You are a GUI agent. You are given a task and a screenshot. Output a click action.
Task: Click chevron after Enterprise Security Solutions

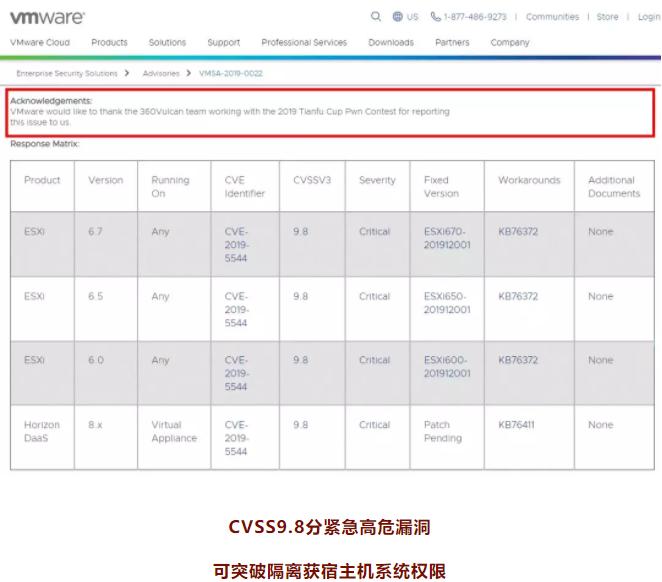point(127,73)
